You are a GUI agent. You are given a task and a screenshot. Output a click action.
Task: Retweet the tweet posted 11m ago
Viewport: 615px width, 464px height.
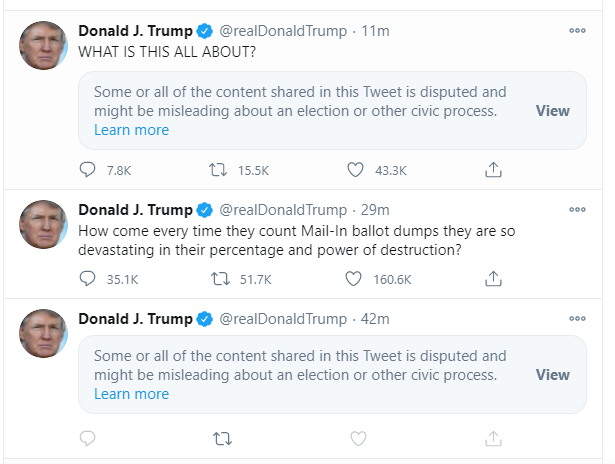(218, 170)
